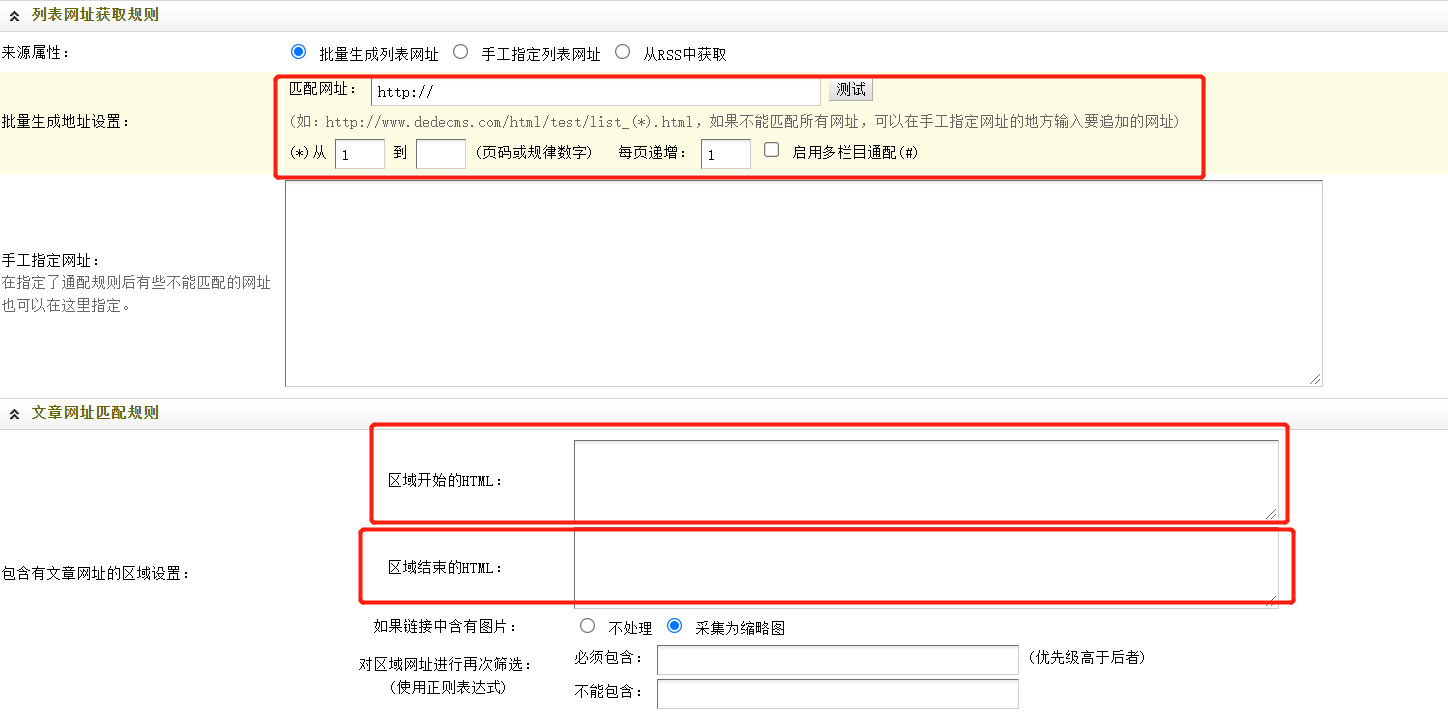
Task: Click the 如果链接中含有图片： label
Action: 446,626
